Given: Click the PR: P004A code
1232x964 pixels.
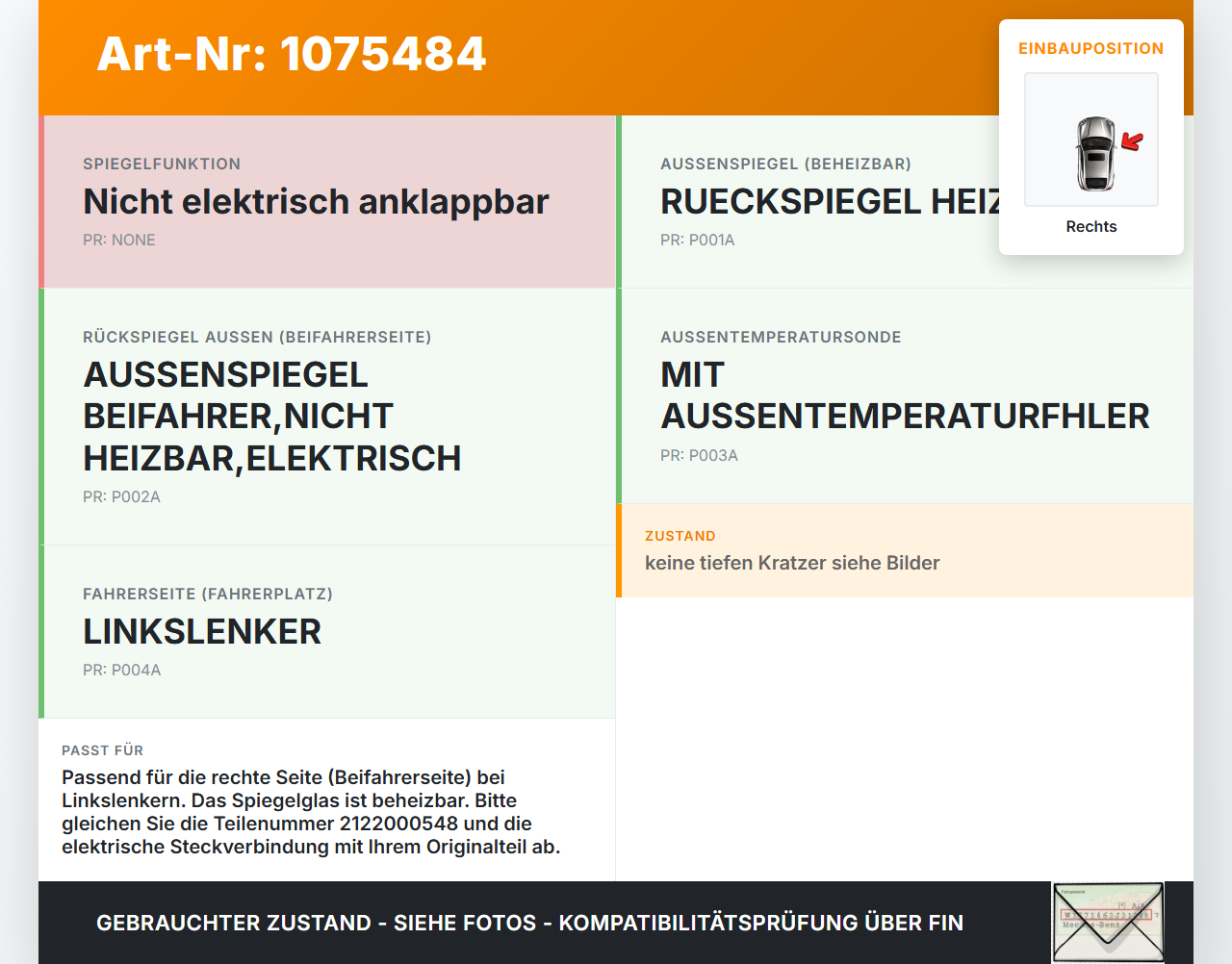Looking at the screenshot, I should pos(122,670).
